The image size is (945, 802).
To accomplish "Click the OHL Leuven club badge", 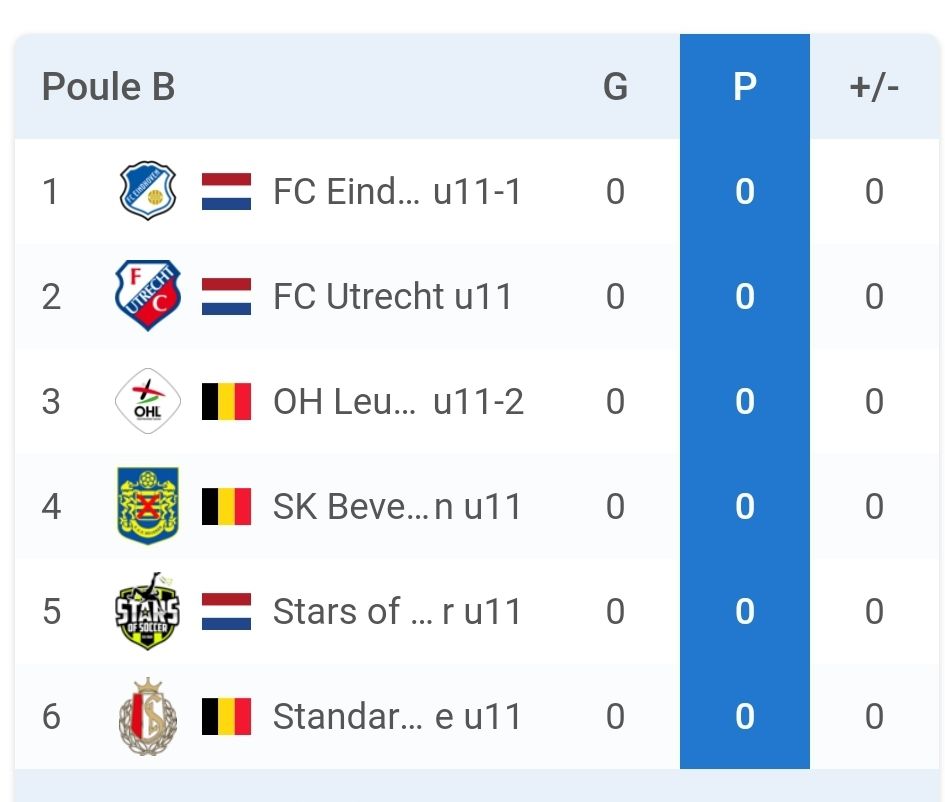I will tap(147, 401).
